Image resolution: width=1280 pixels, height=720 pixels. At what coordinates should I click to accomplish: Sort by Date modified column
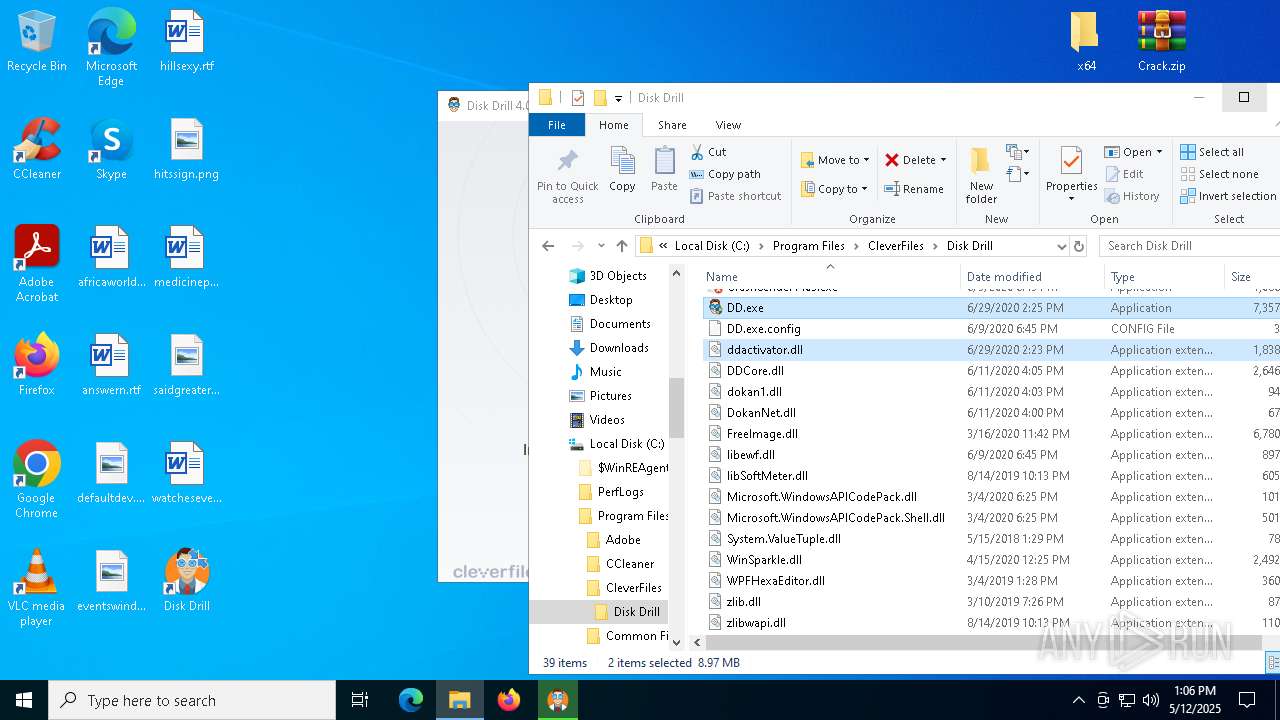[1032, 277]
